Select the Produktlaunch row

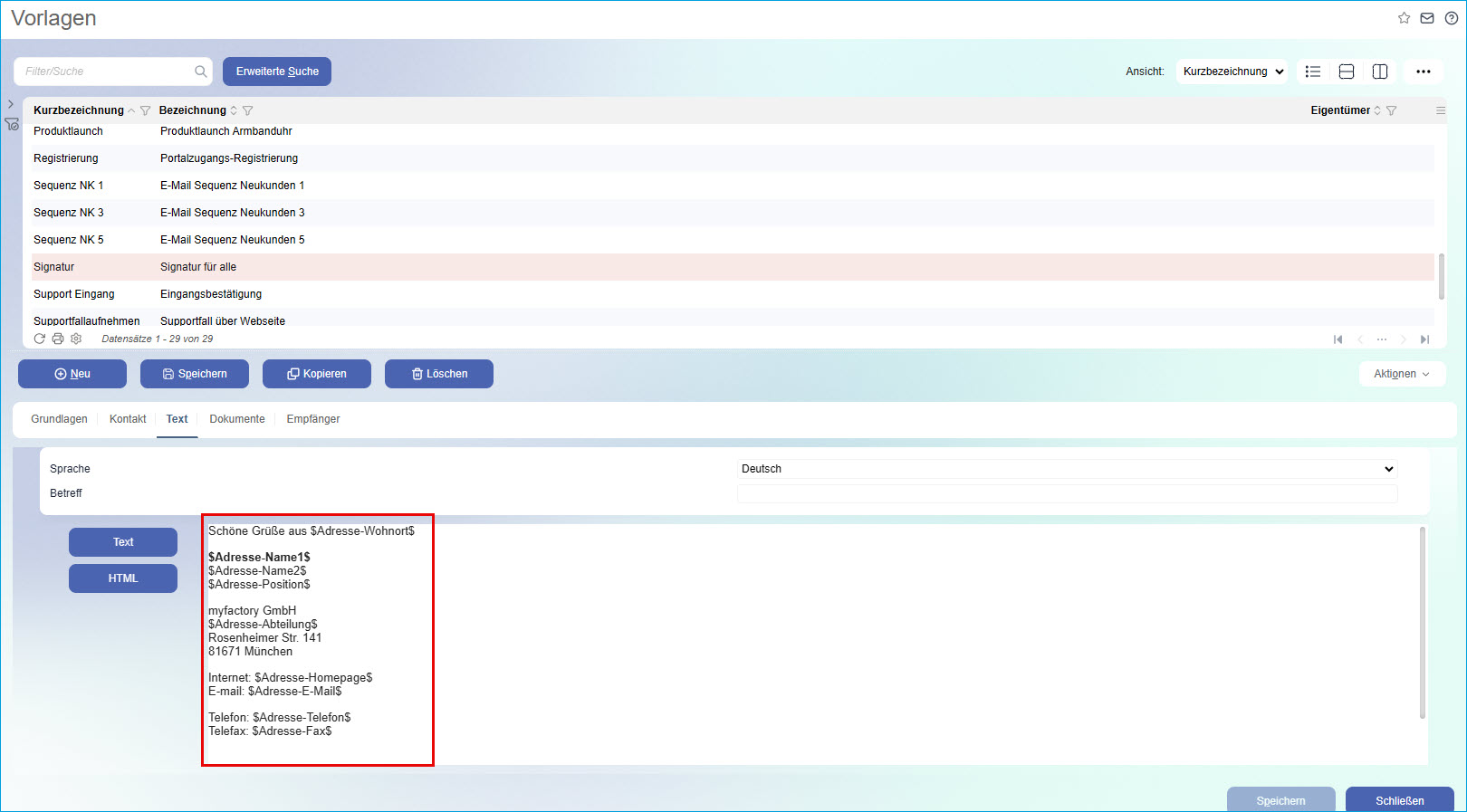point(733,131)
